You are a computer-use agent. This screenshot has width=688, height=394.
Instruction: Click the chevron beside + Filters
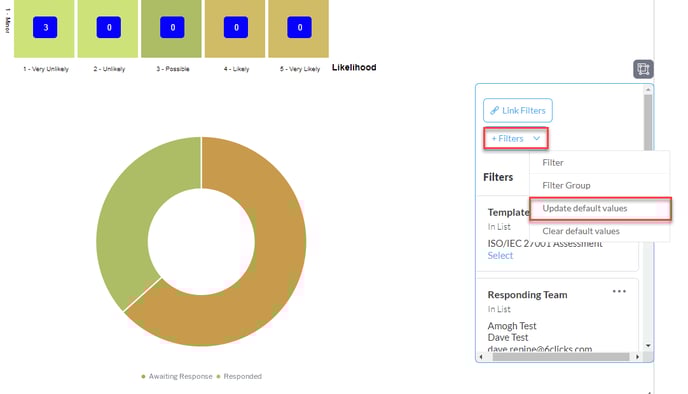[536, 139]
